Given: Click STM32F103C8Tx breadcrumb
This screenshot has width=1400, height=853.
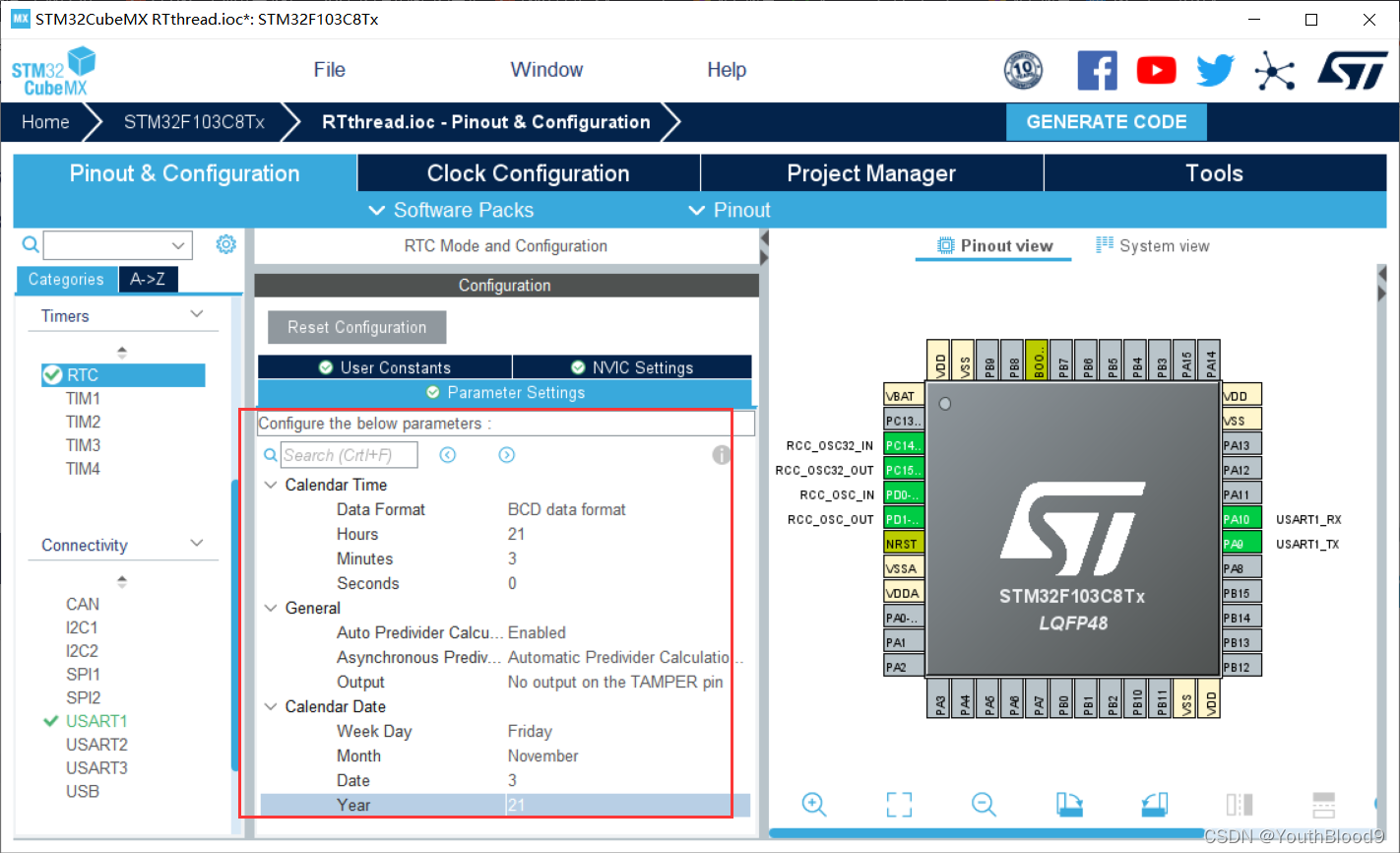Looking at the screenshot, I should (x=194, y=122).
